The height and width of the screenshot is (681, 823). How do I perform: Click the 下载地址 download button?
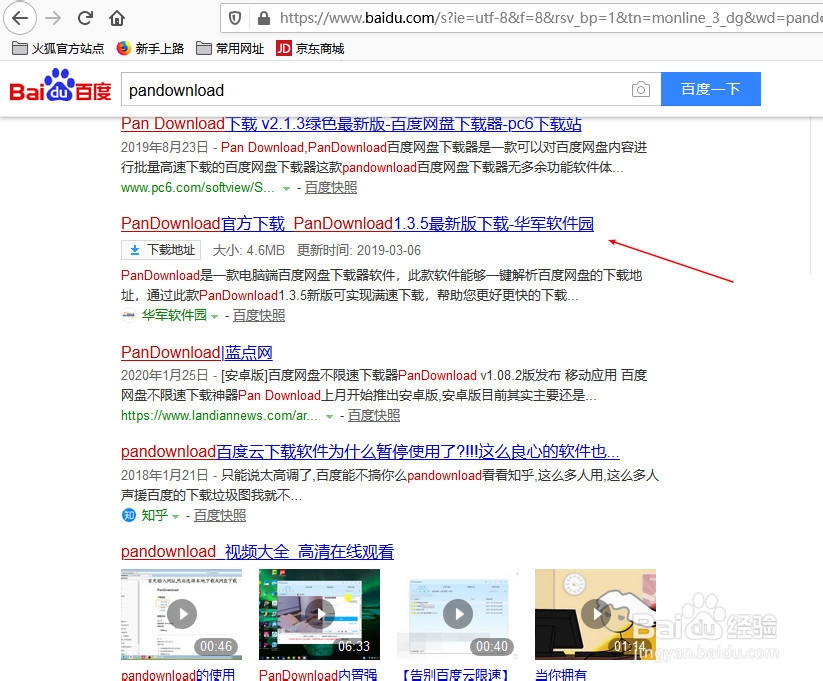161,250
